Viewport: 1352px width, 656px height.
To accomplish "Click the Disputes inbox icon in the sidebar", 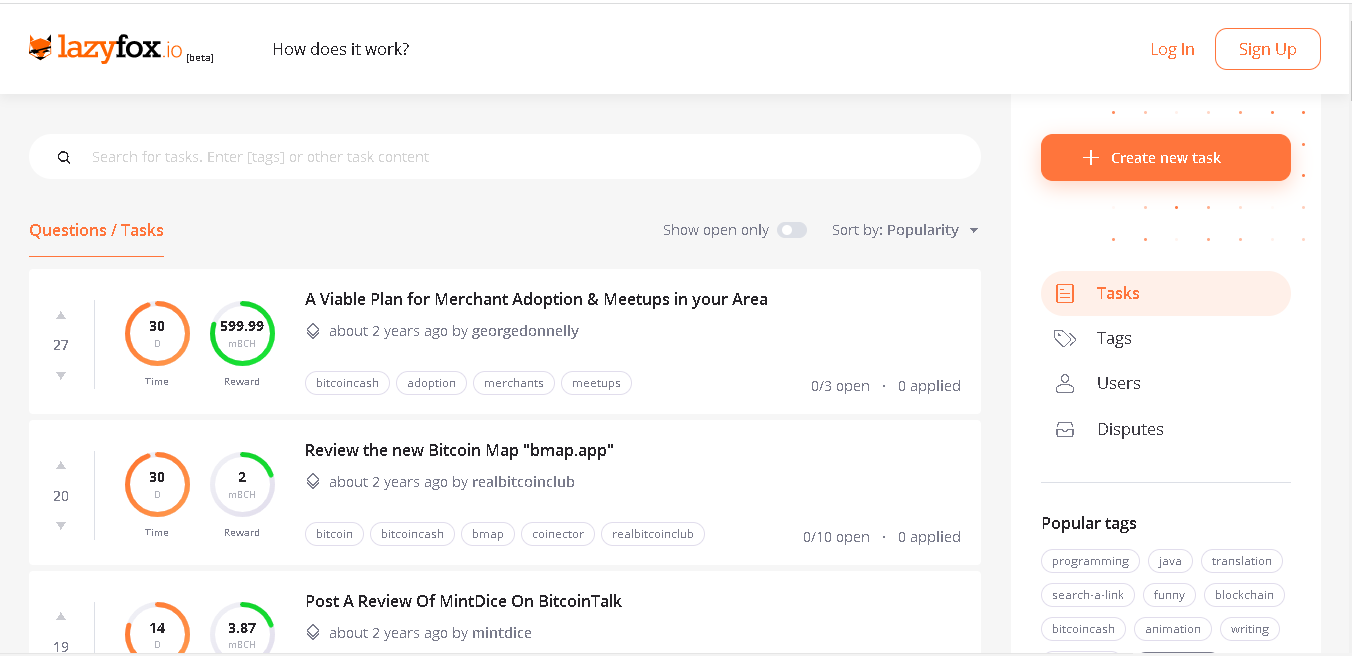I will pyautogui.click(x=1065, y=430).
